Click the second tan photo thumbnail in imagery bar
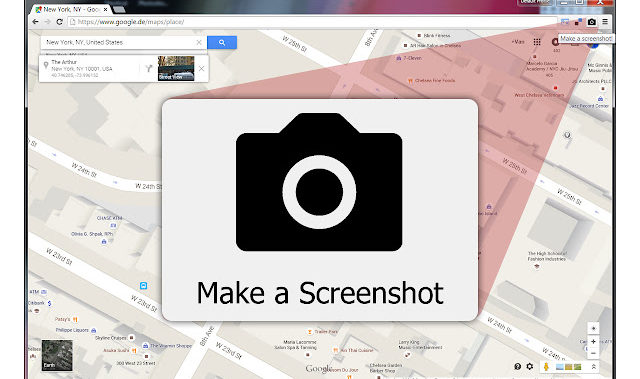This screenshot has height=379, width=640. coord(569,367)
